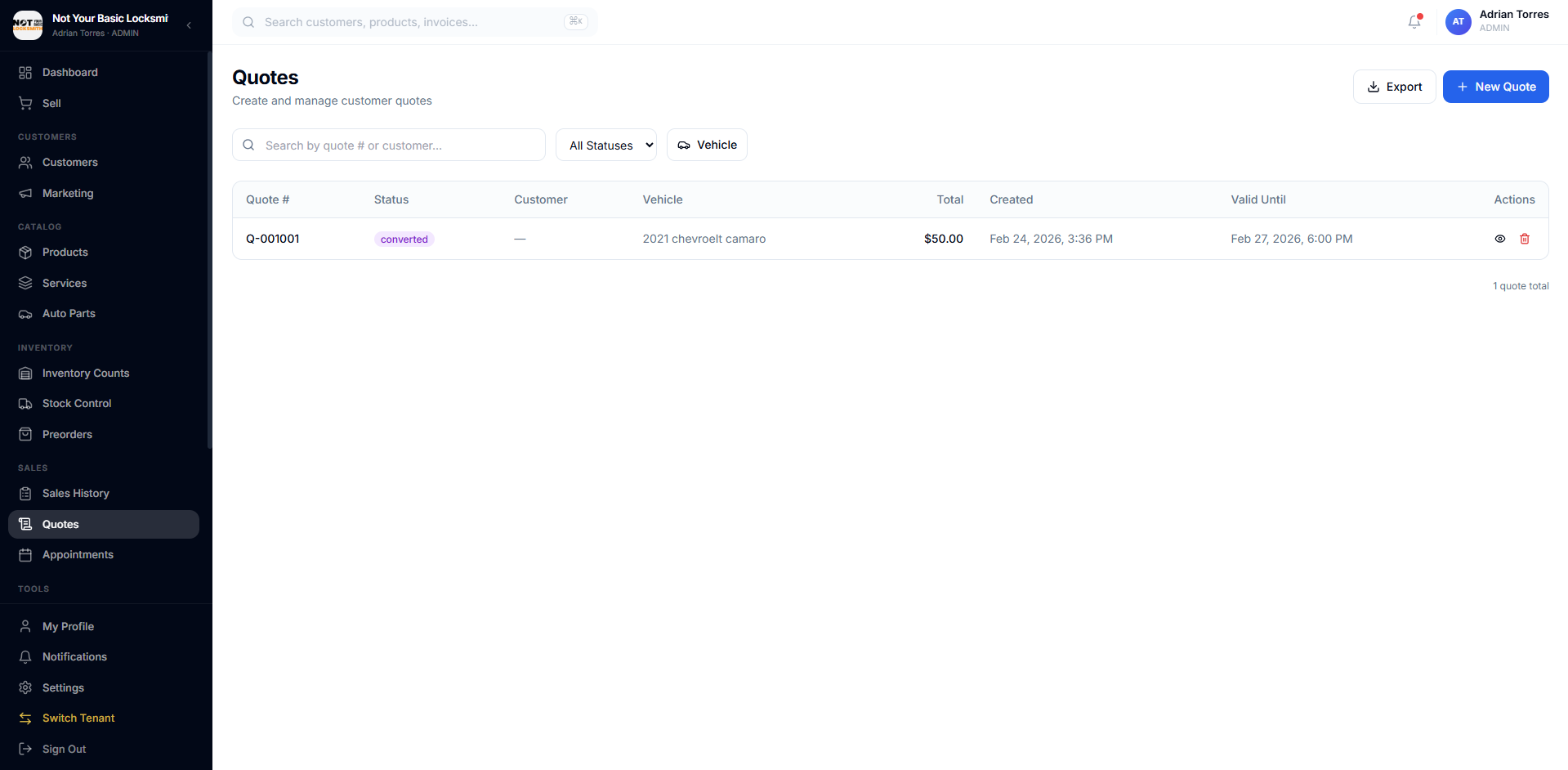Focus the global search customers field
Screen dimensions: 1568x770
click(415, 22)
